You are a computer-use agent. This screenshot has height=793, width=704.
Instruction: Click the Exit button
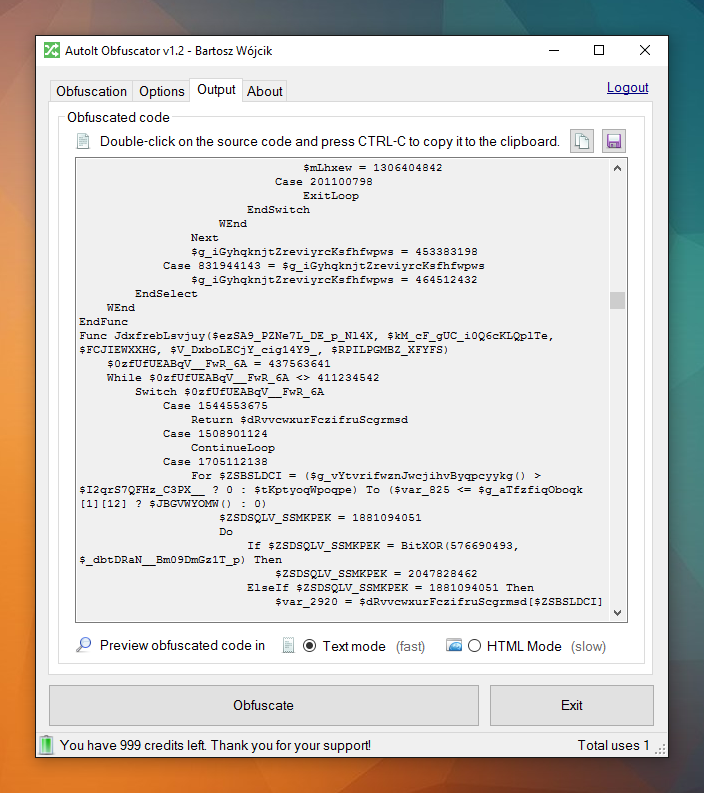tap(571, 705)
